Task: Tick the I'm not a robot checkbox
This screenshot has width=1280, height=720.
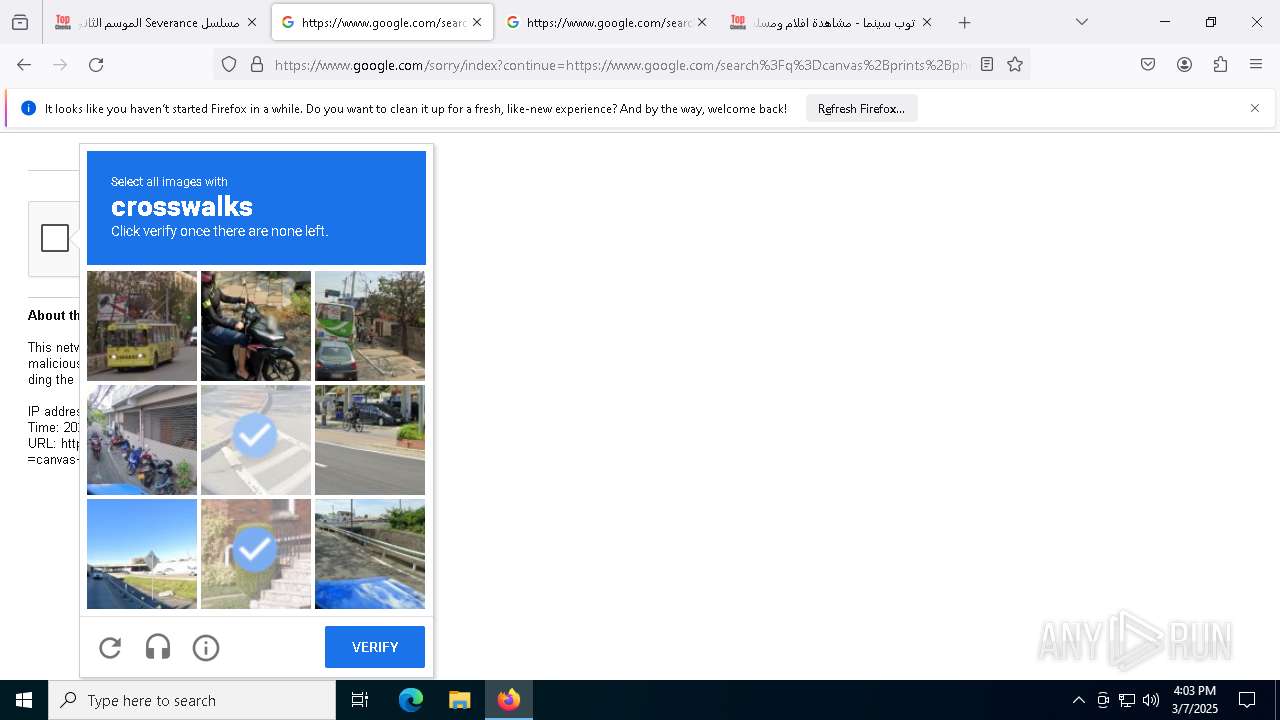Action: [55, 238]
